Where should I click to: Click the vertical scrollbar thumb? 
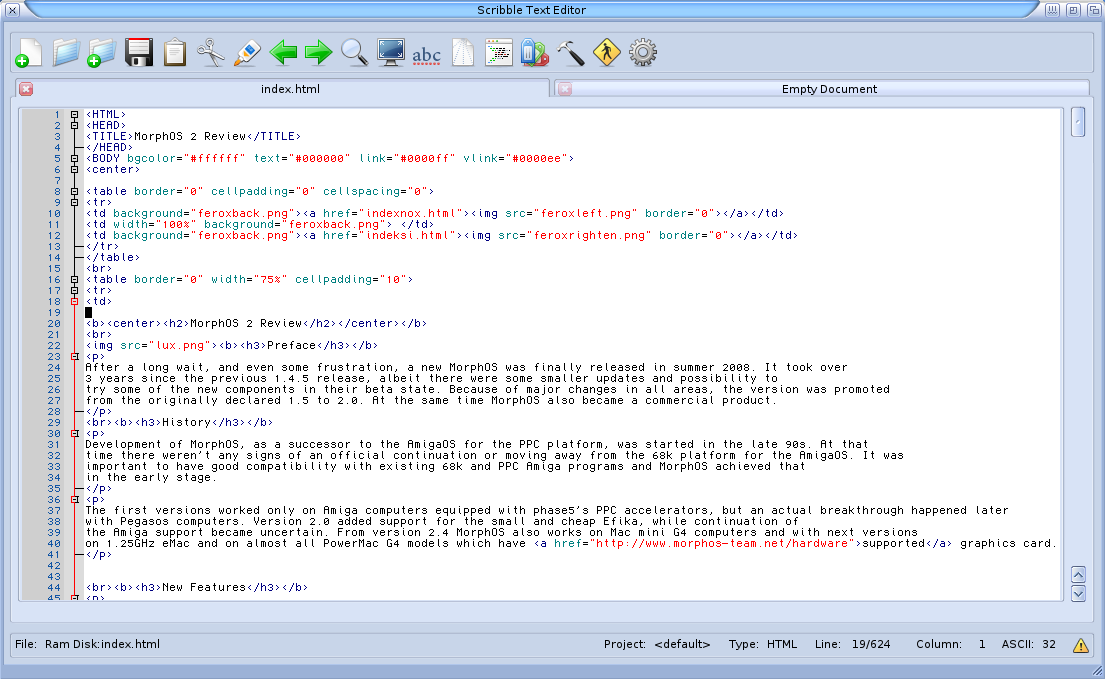(x=1078, y=122)
